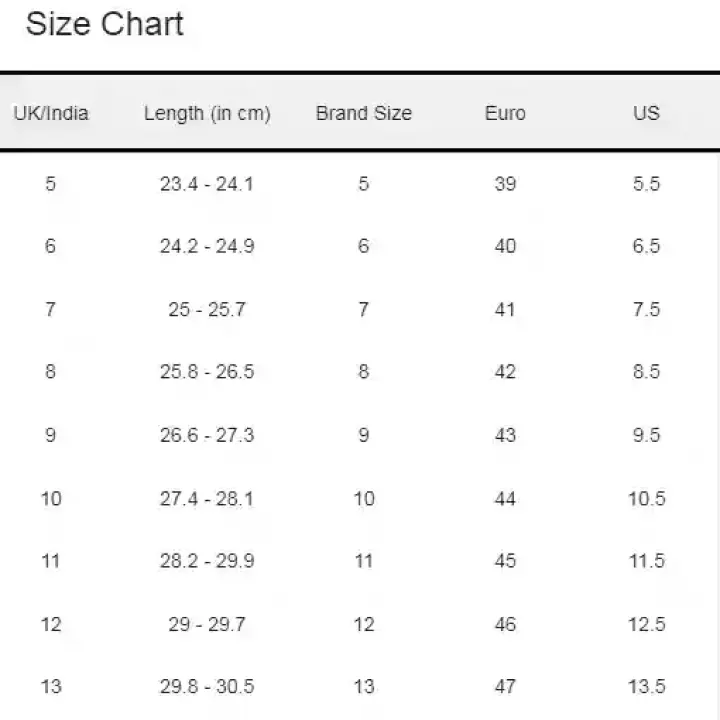Viewport: 720px width, 720px height.
Task: Select length range 28.2 - 29.9
Action: pyautogui.click(x=207, y=561)
